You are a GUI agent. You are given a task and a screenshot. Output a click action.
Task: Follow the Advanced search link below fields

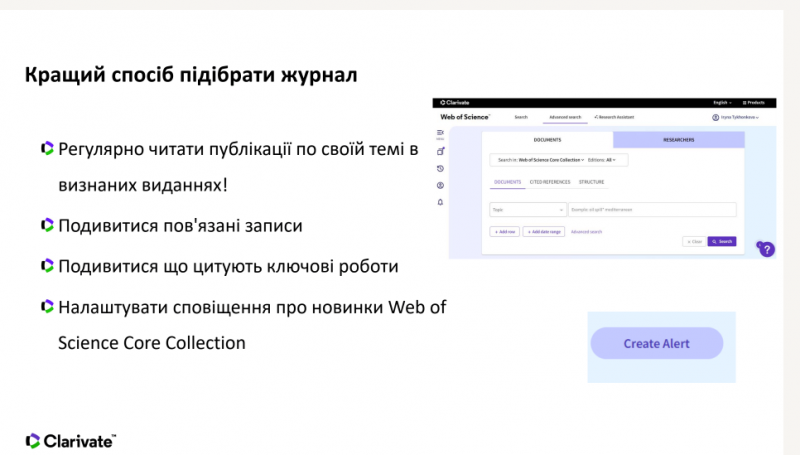(x=586, y=232)
